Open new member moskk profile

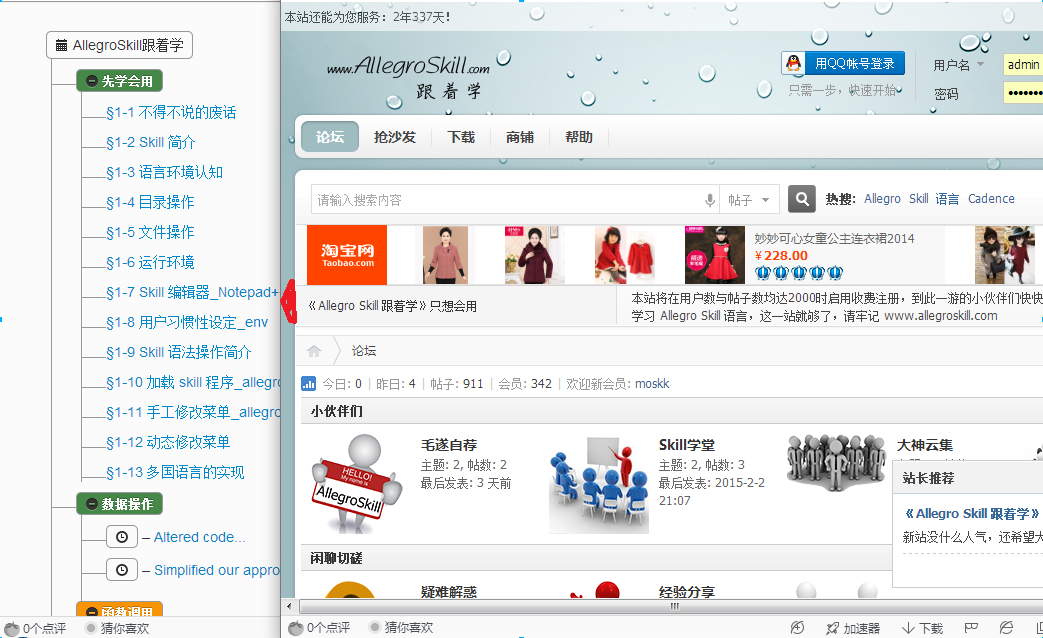(x=652, y=384)
